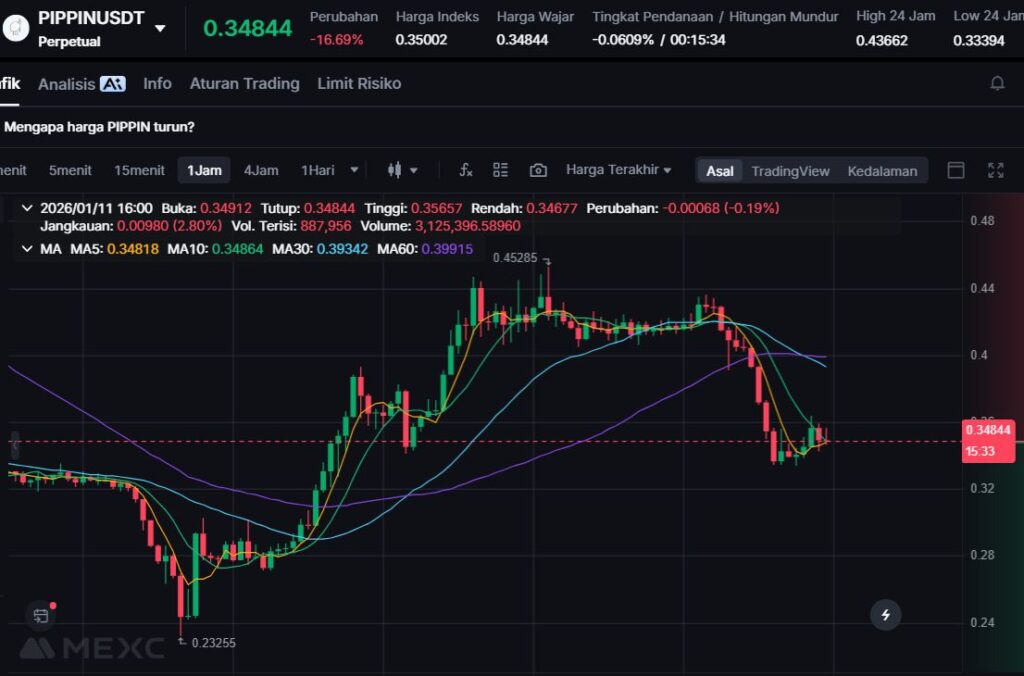
Task: Click the notification bell icon
Action: tap(997, 84)
